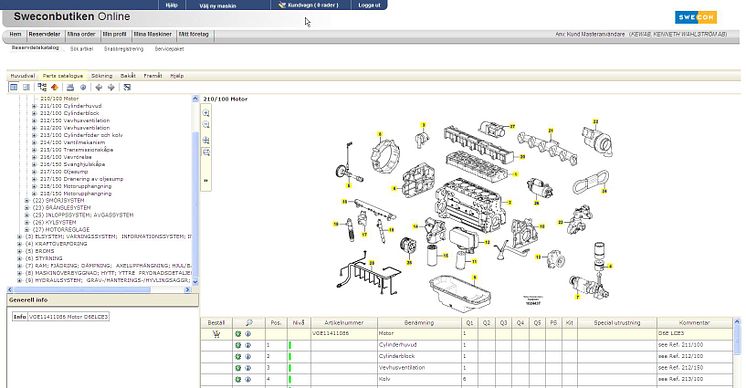Click magnifier icon in table header
This screenshot has height=388, width=746.
pyautogui.click(x=249, y=323)
